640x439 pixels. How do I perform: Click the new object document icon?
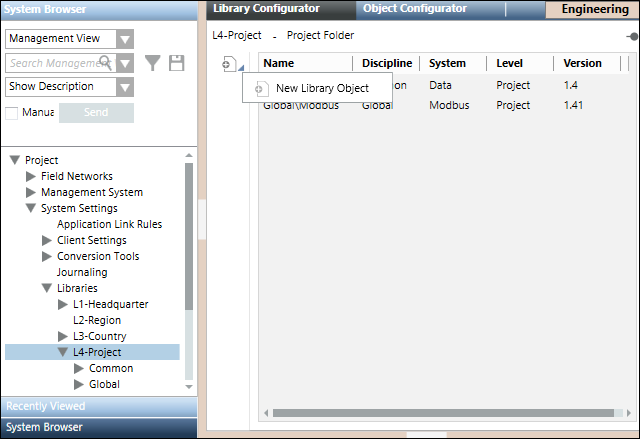click(228, 64)
